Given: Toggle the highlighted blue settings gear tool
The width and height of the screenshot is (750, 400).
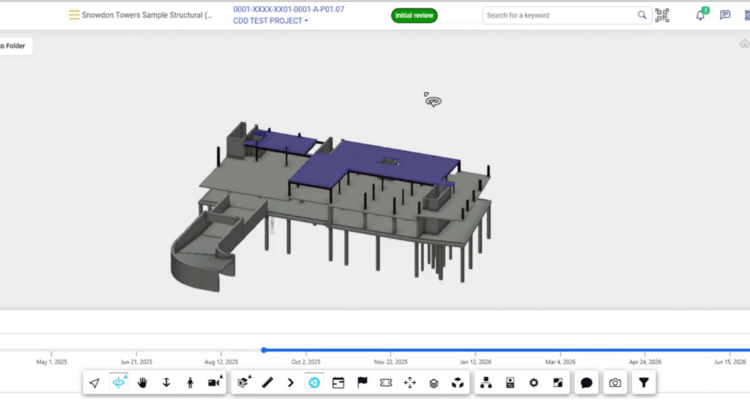Looking at the screenshot, I should (314, 382).
